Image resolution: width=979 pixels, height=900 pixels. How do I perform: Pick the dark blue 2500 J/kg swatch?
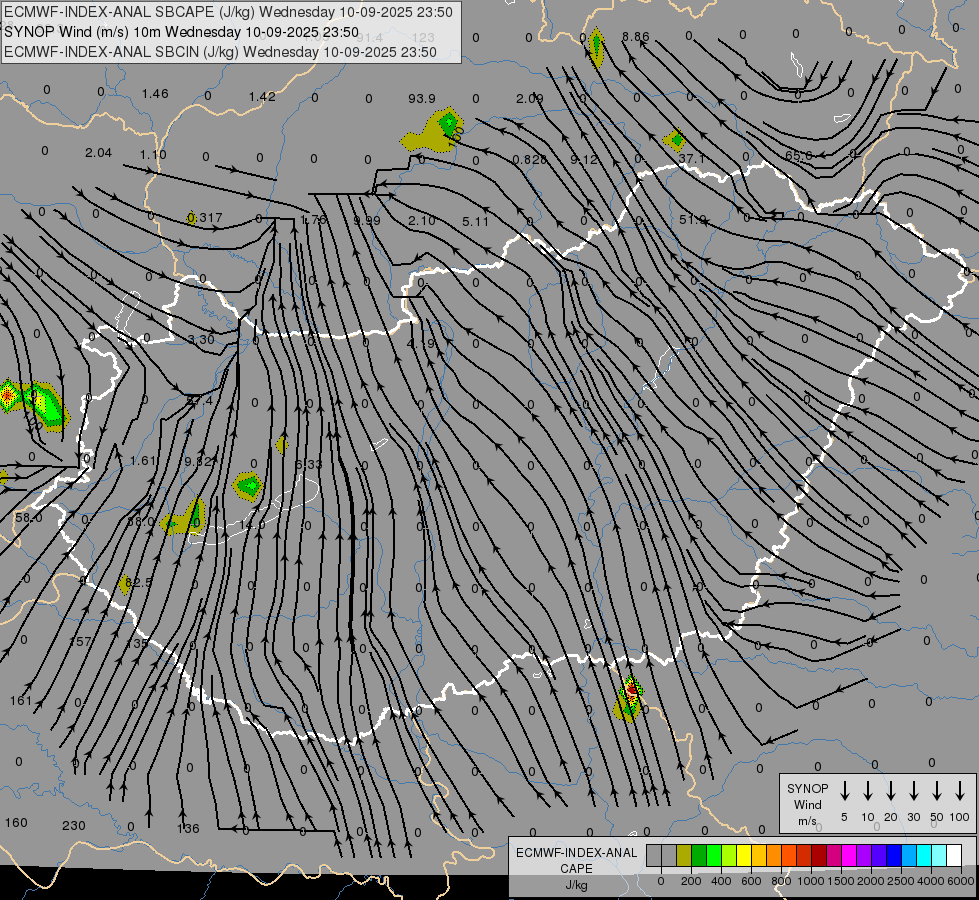pyautogui.click(x=894, y=855)
